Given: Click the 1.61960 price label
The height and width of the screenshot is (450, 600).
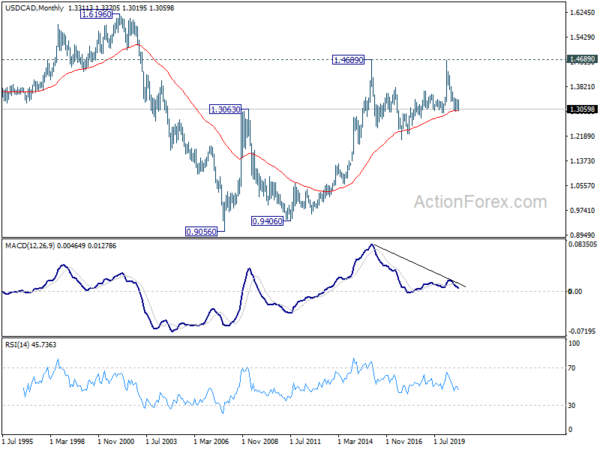Looking at the screenshot, I should [97, 15].
